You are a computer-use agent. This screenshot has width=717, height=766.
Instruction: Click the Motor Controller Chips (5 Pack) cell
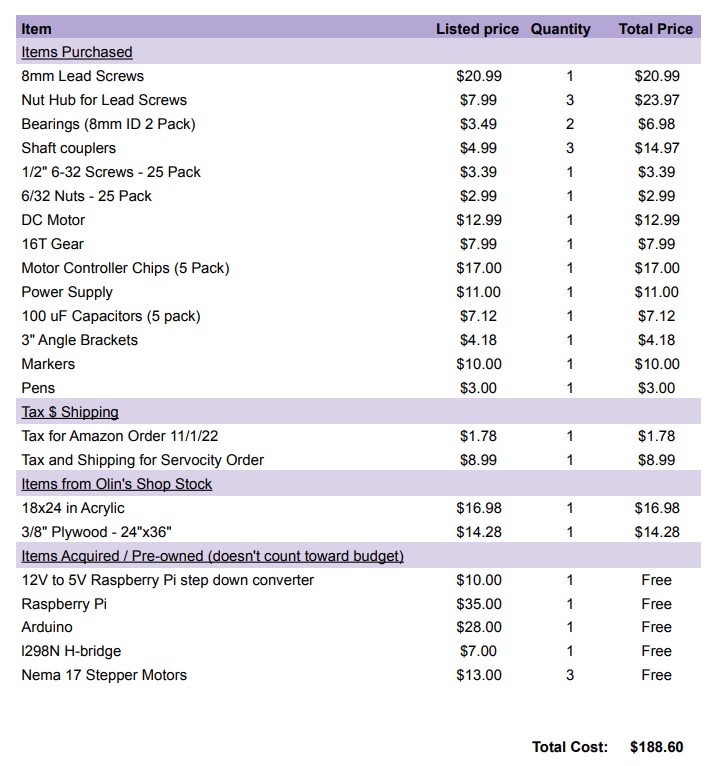pyautogui.click(x=125, y=268)
